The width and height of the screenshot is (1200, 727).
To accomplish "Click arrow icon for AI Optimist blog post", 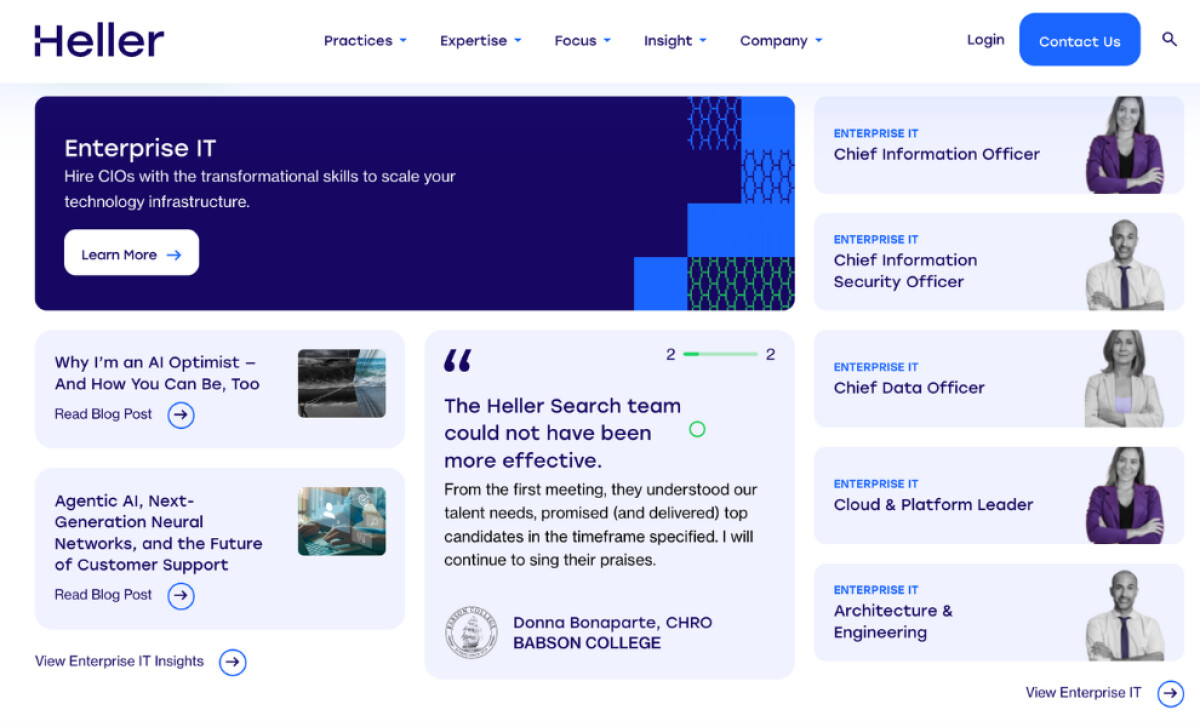I will (x=180, y=415).
